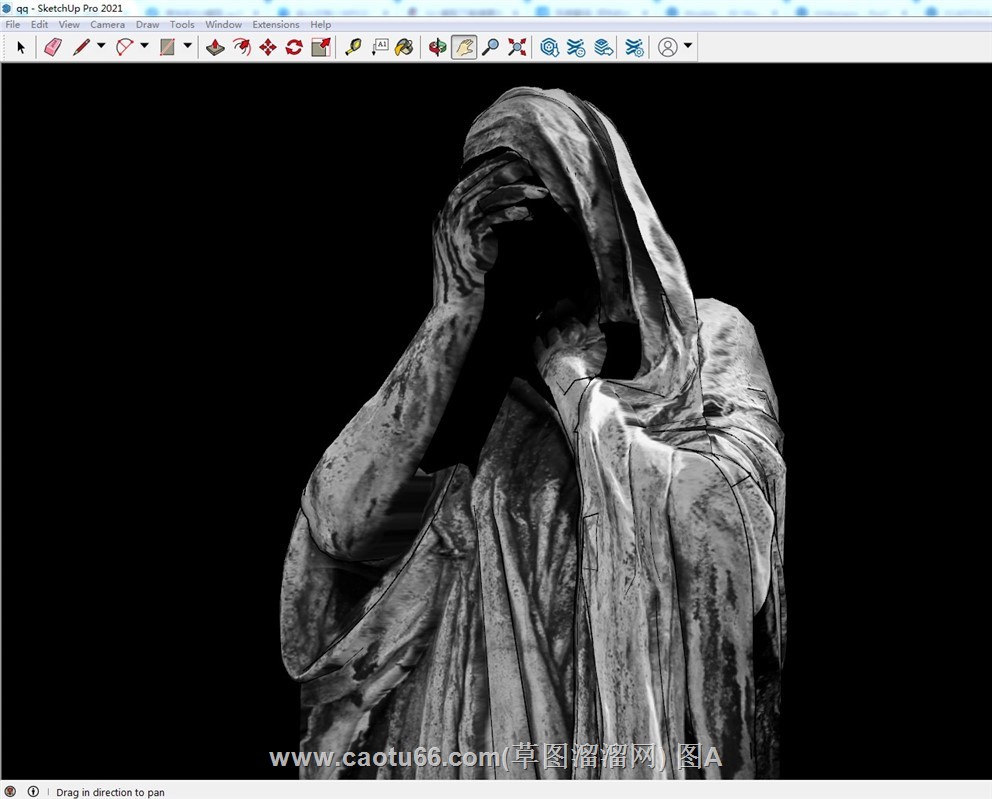
Task: Switch to the Orbit tool
Action: point(437,47)
